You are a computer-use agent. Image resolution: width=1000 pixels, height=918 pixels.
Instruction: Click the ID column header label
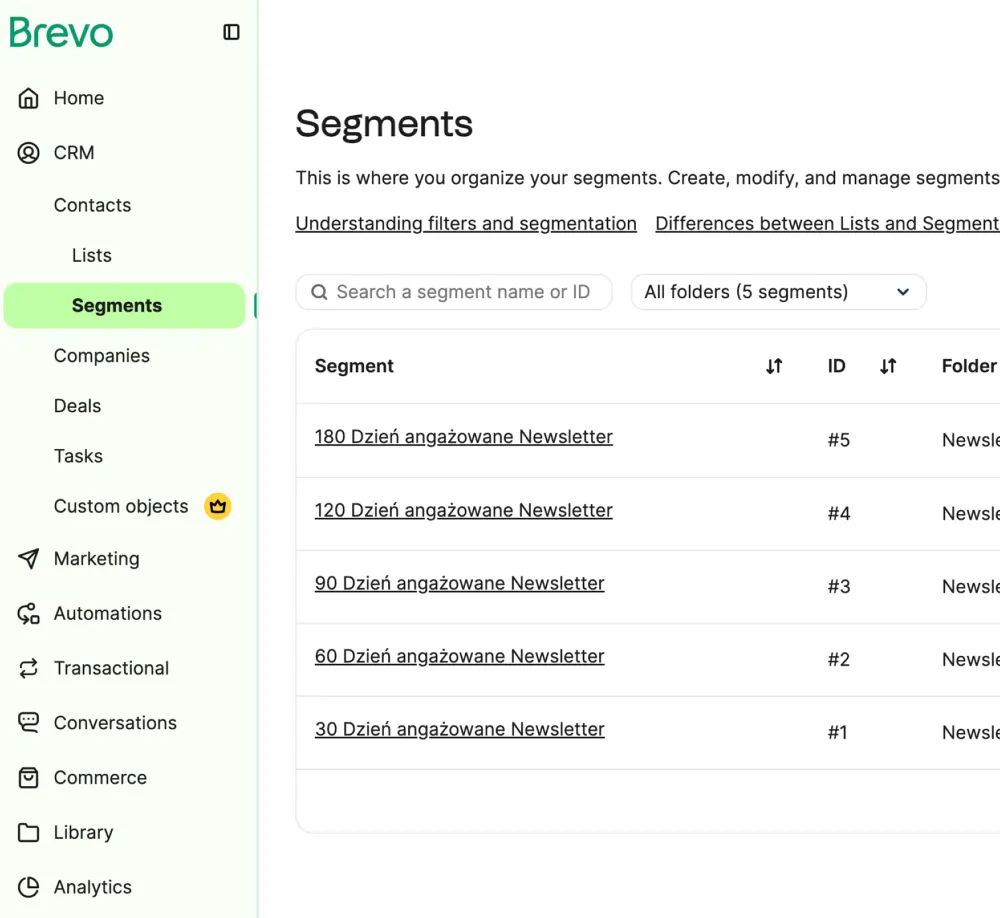[836, 366]
